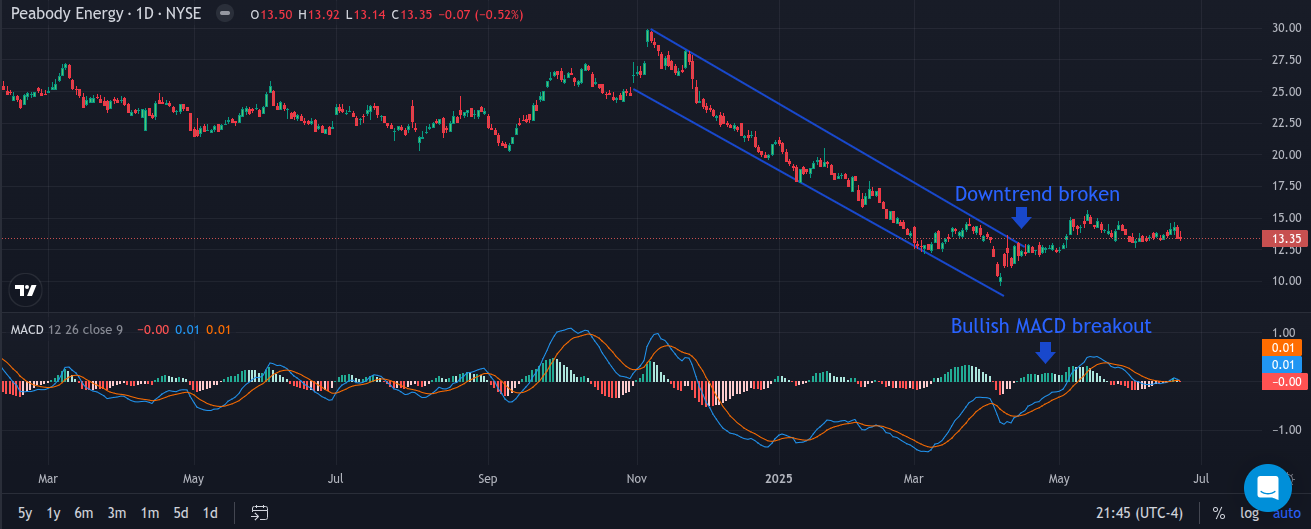This screenshot has height=529, width=1311.
Task: Open the 21:45 (UTC-4) timezone menu
Action: click(1139, 513)
